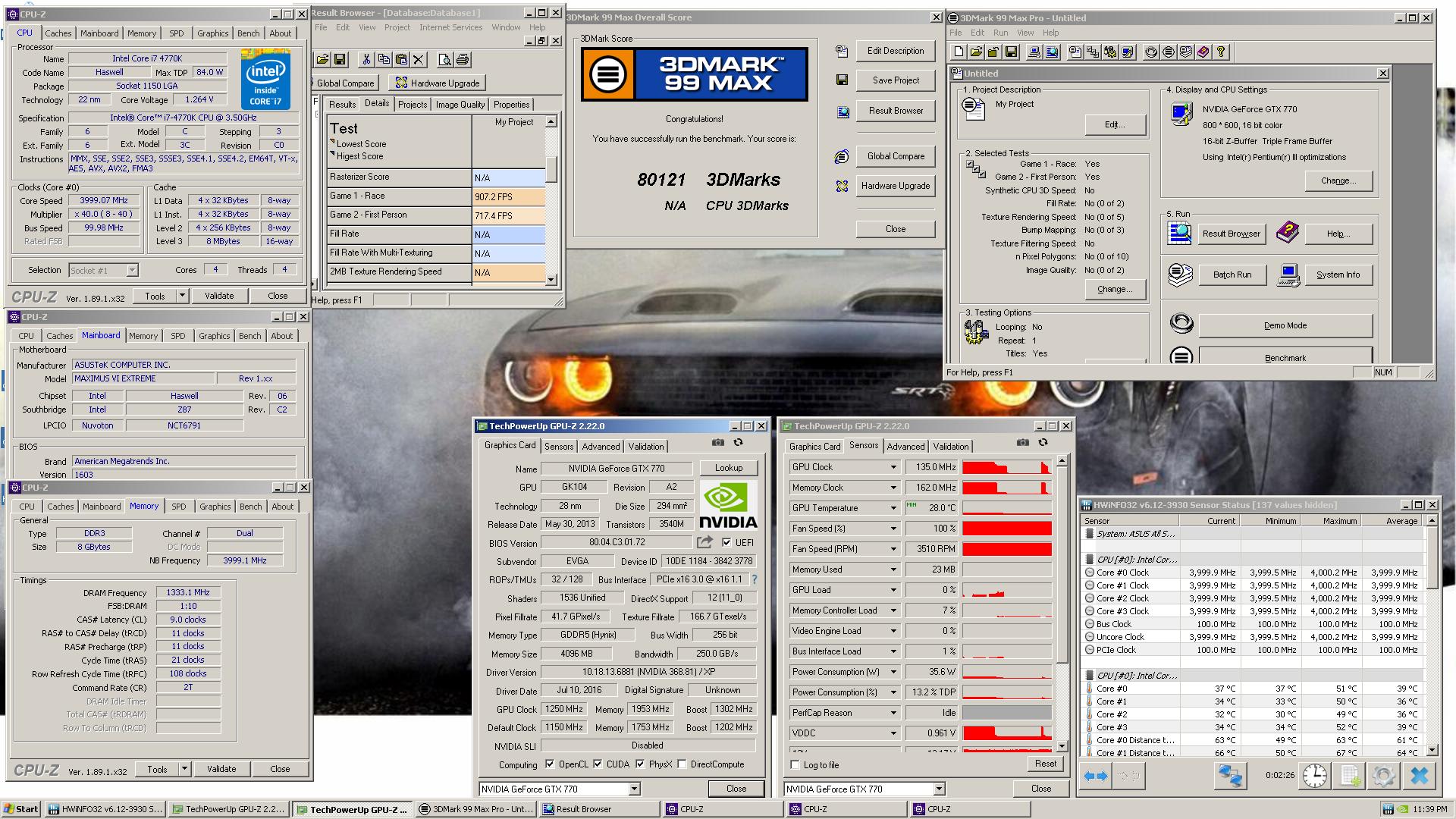Open the Socket #1 selection dropdown in CPU-Z

coord(132,270)
